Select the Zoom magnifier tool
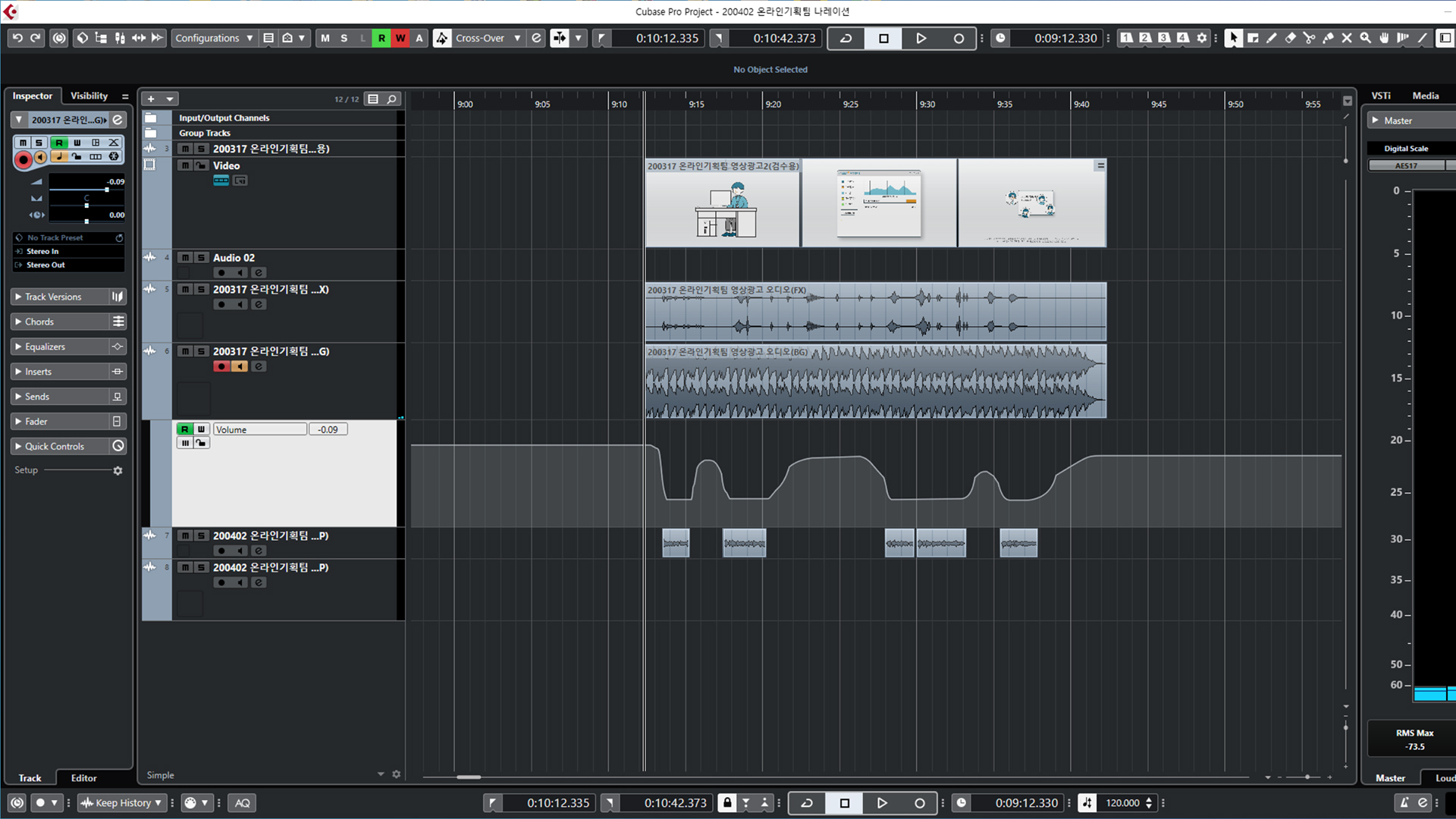 1365,38
